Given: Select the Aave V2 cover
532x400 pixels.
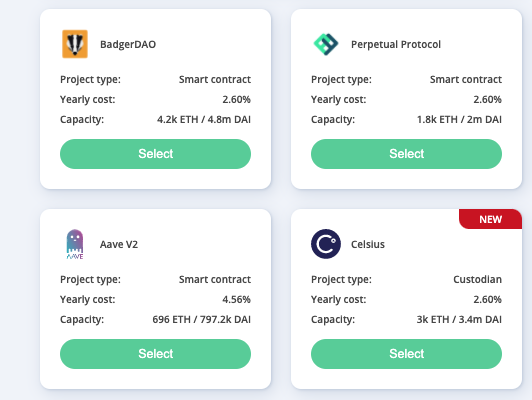Looking at the screenshot, I should [155, 354].
